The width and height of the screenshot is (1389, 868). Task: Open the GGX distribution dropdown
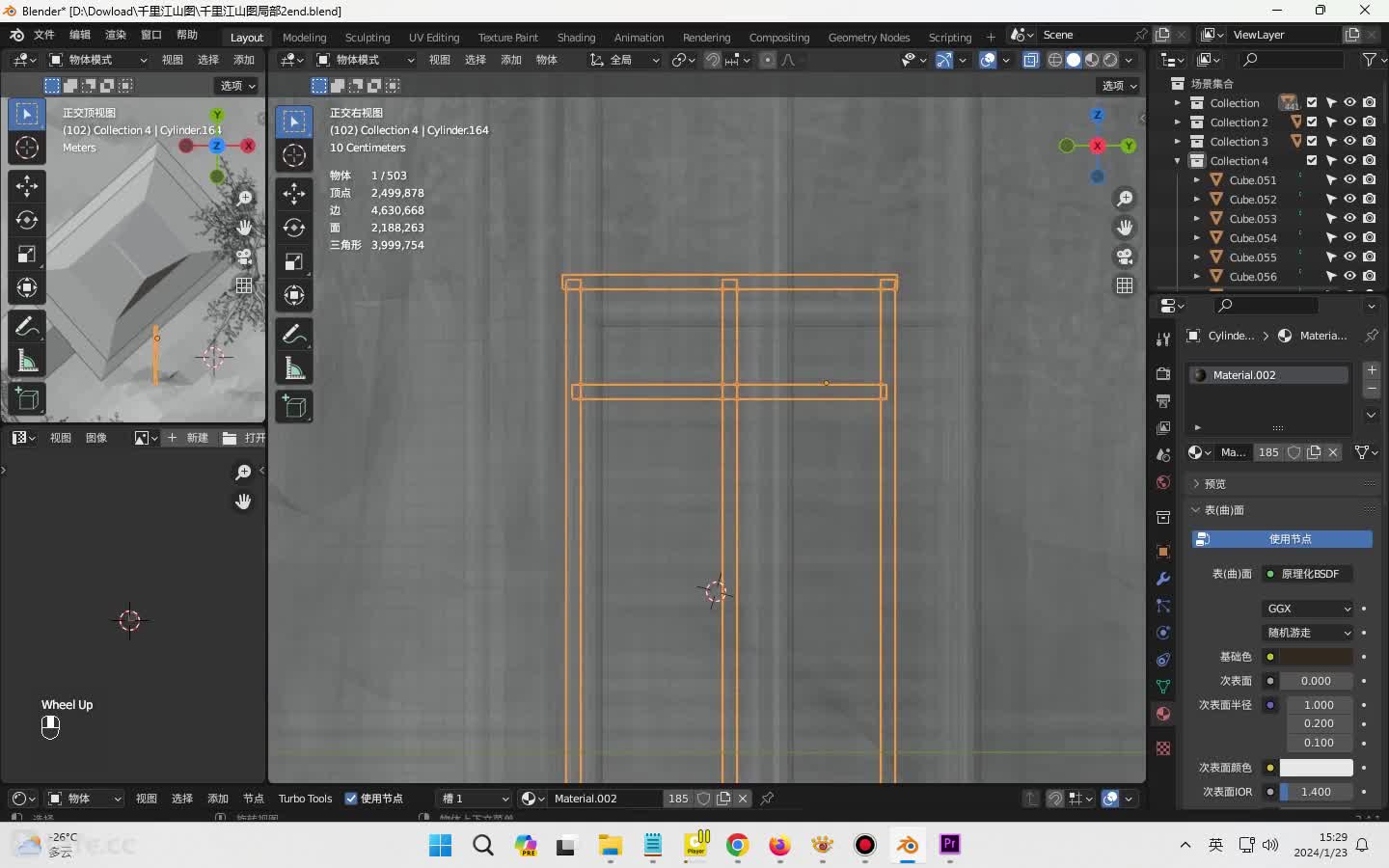coord(1308,609)
